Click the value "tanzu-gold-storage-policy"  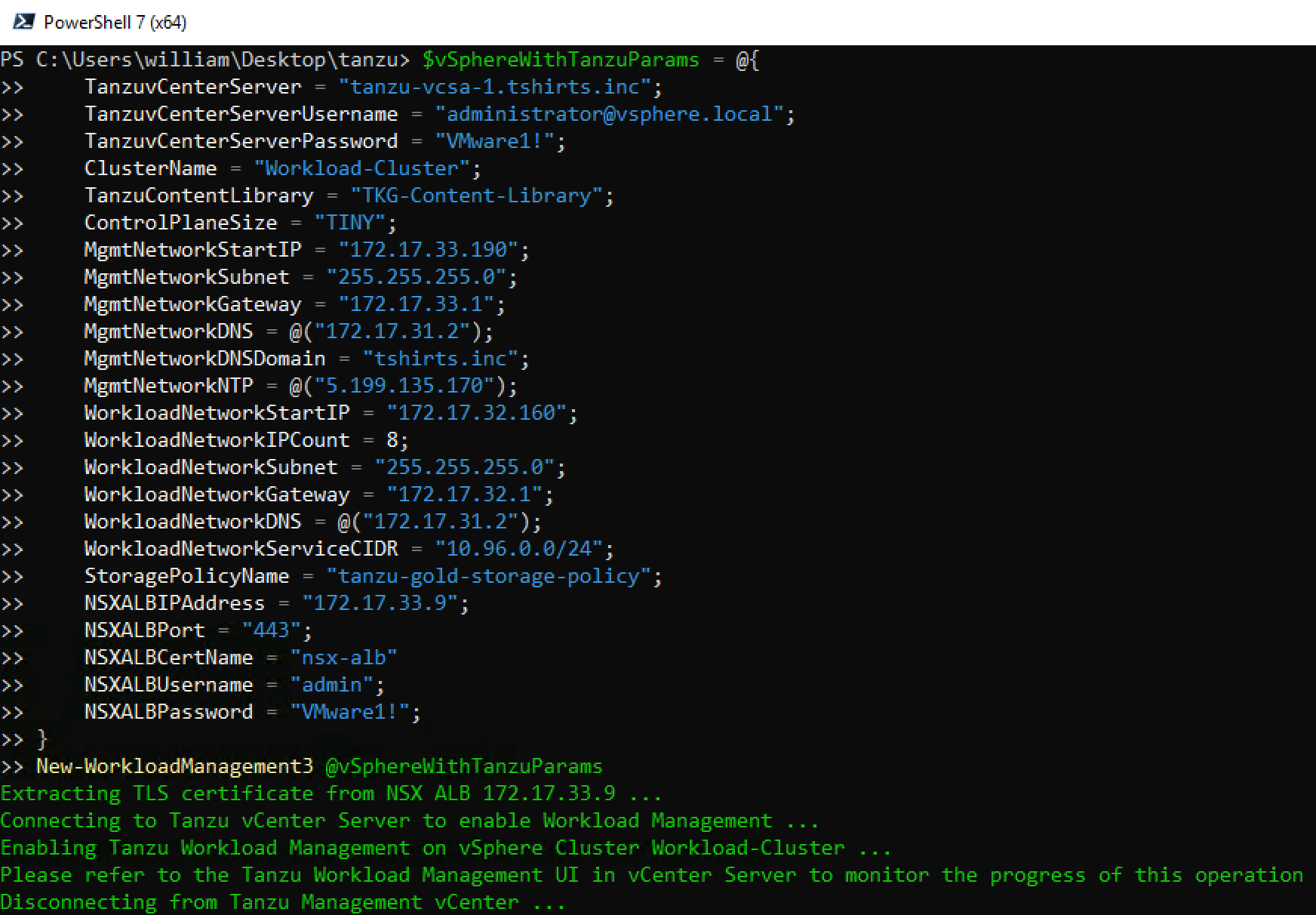(488, 576)
